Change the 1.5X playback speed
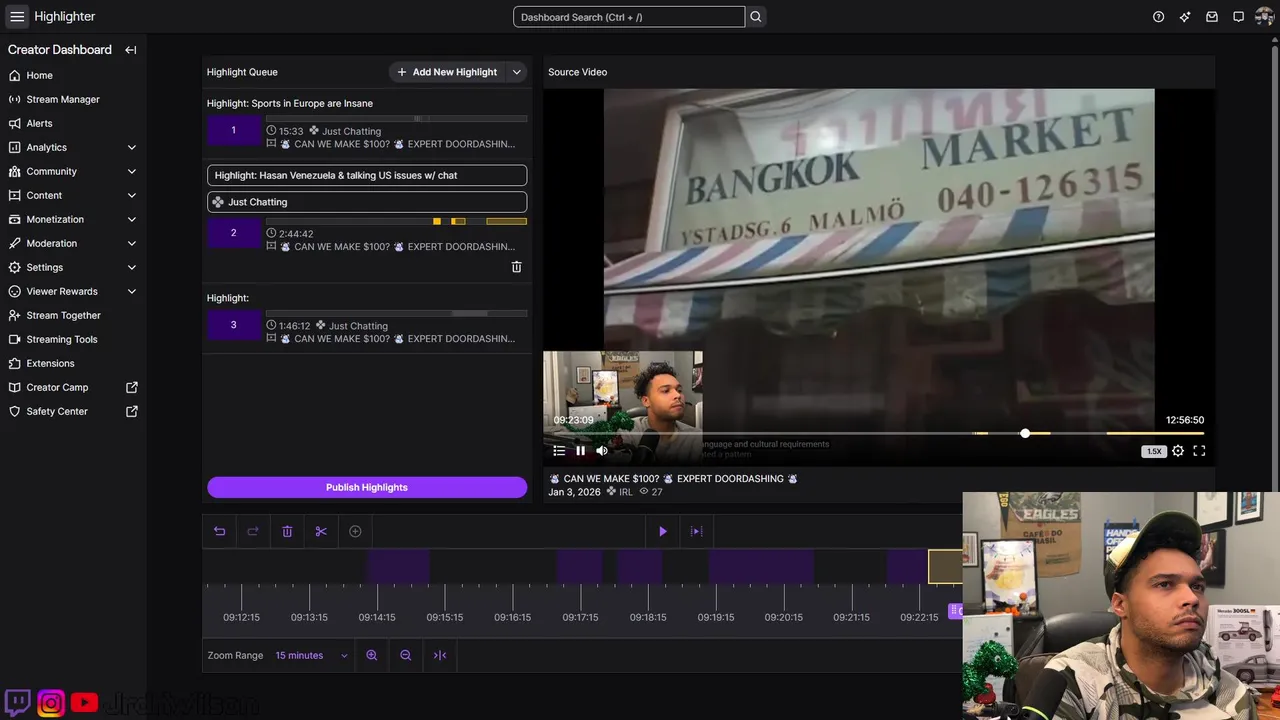1280x720 pixels. coord(1154,451)
